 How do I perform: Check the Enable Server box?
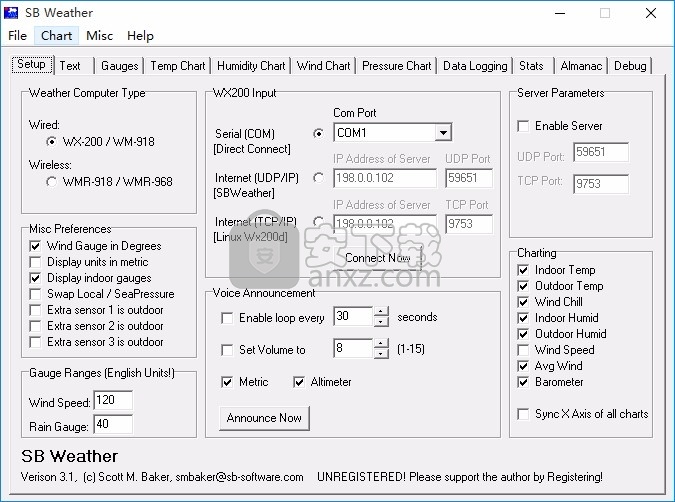523,126
